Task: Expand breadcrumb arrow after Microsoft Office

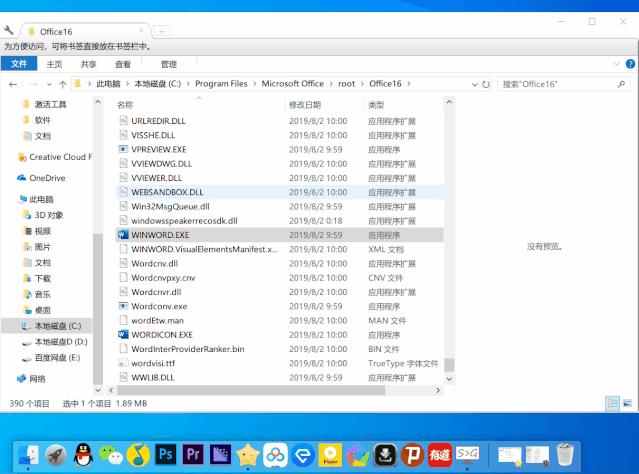Action: (331, 84)
